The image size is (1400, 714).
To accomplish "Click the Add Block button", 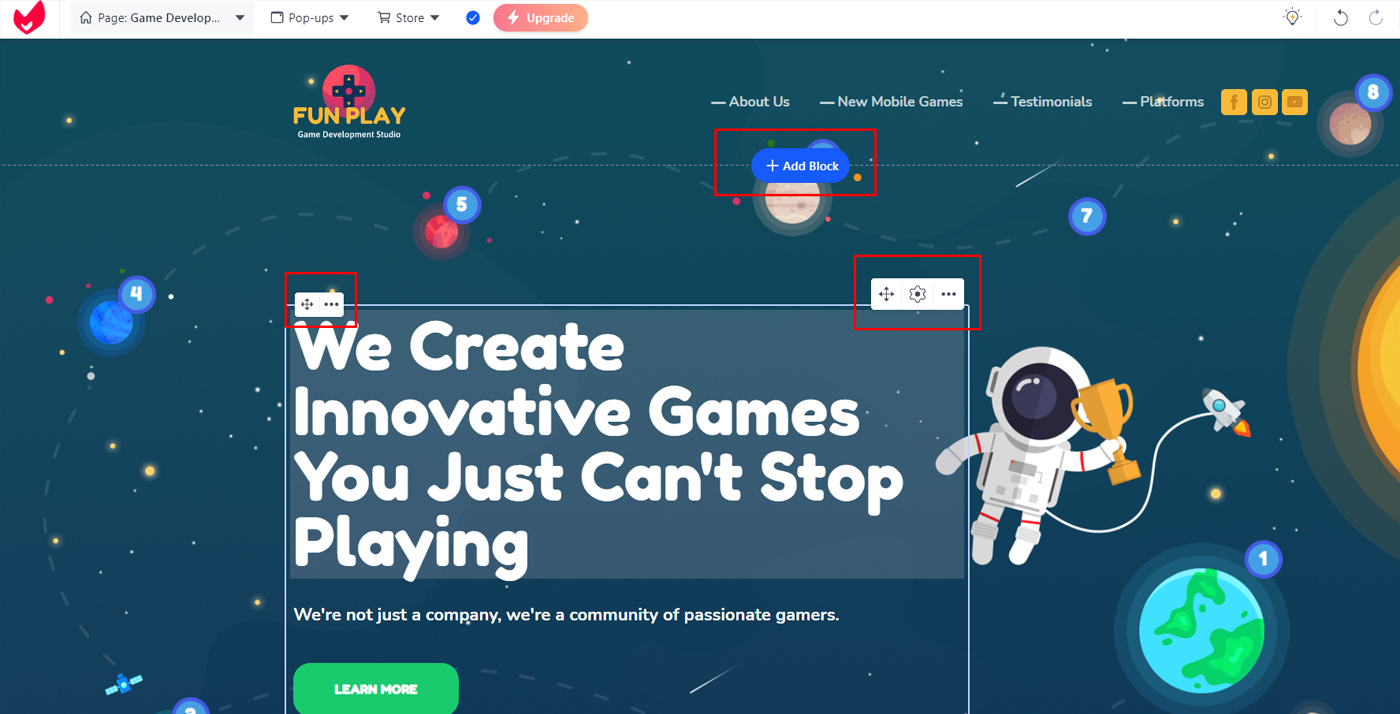I will 800,166.
